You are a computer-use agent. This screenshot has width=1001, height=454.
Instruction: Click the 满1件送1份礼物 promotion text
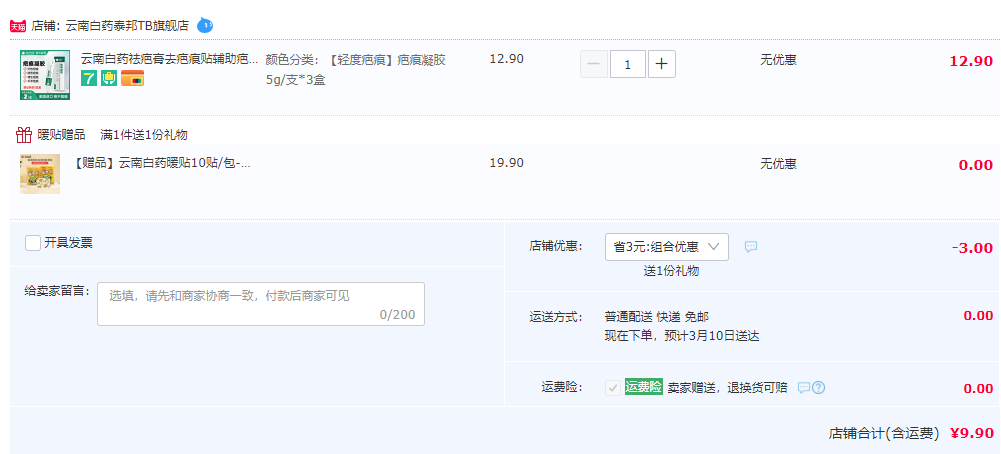[x=144, y=135]
